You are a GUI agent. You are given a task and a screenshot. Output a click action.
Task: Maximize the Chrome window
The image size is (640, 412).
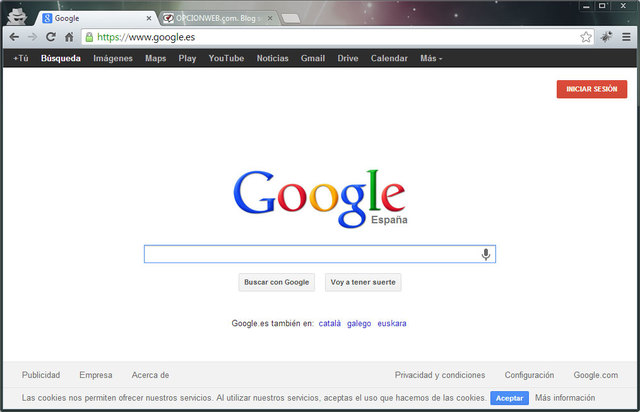(602, 6)
